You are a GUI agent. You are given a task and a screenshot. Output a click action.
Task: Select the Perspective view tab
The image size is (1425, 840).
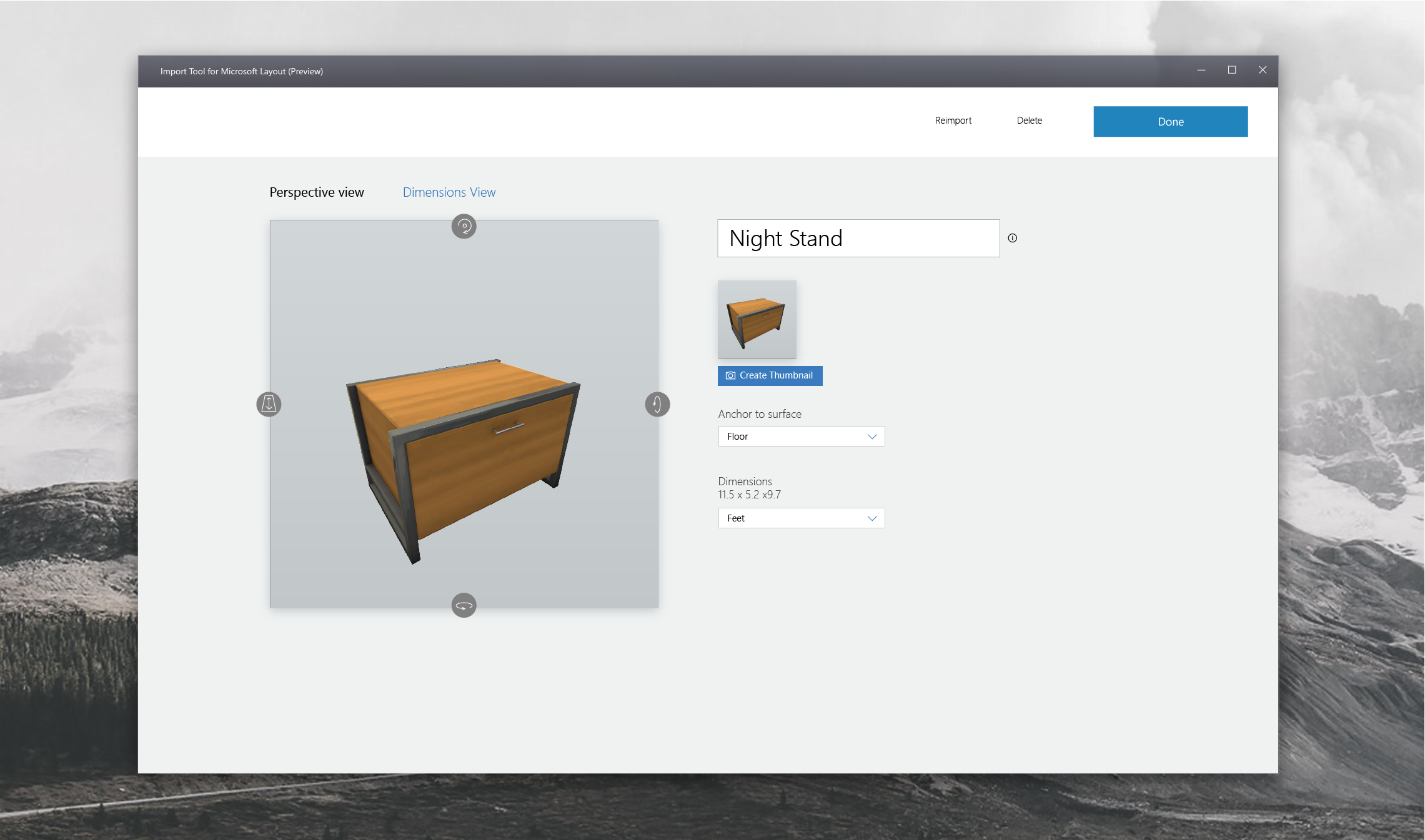pyautogui.click(x=316, y=192)
